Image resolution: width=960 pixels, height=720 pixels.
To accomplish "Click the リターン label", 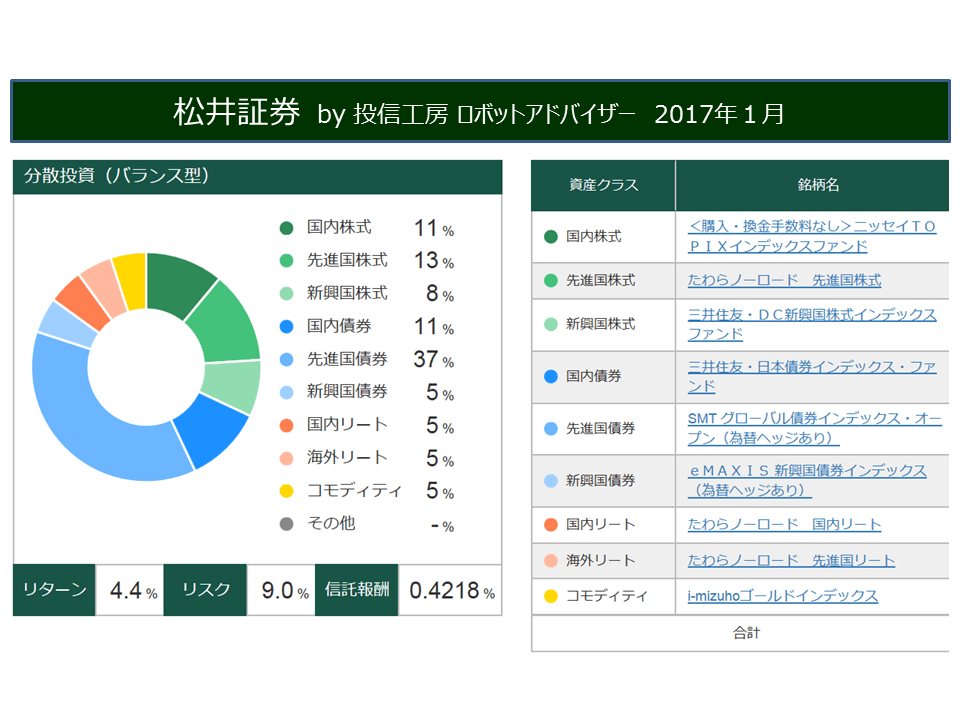I will click(54, 590).
